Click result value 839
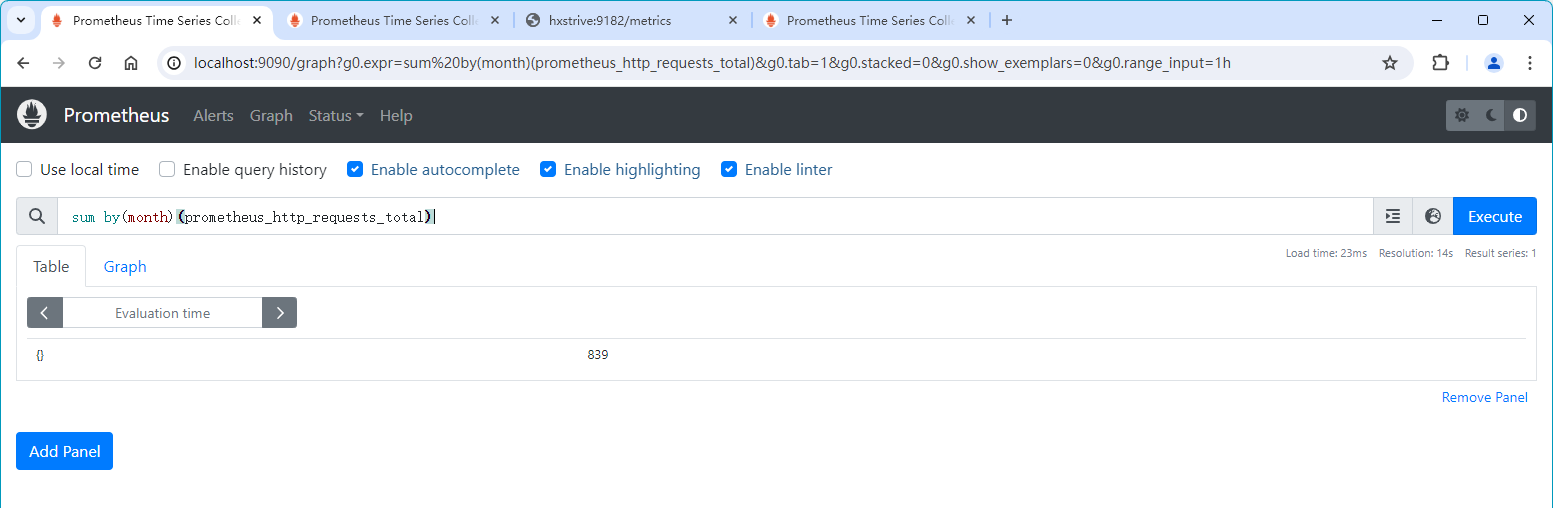This screenshot has width=1553, height=508. click(598, 355)
